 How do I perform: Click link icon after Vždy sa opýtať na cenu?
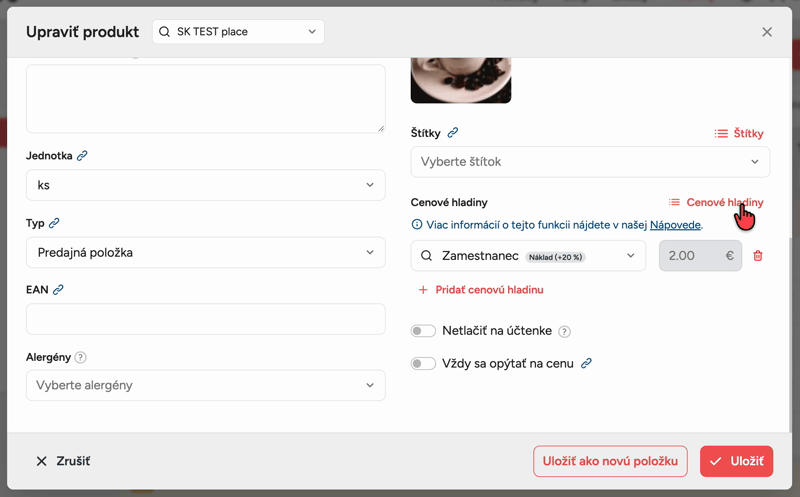pos(586,363)
